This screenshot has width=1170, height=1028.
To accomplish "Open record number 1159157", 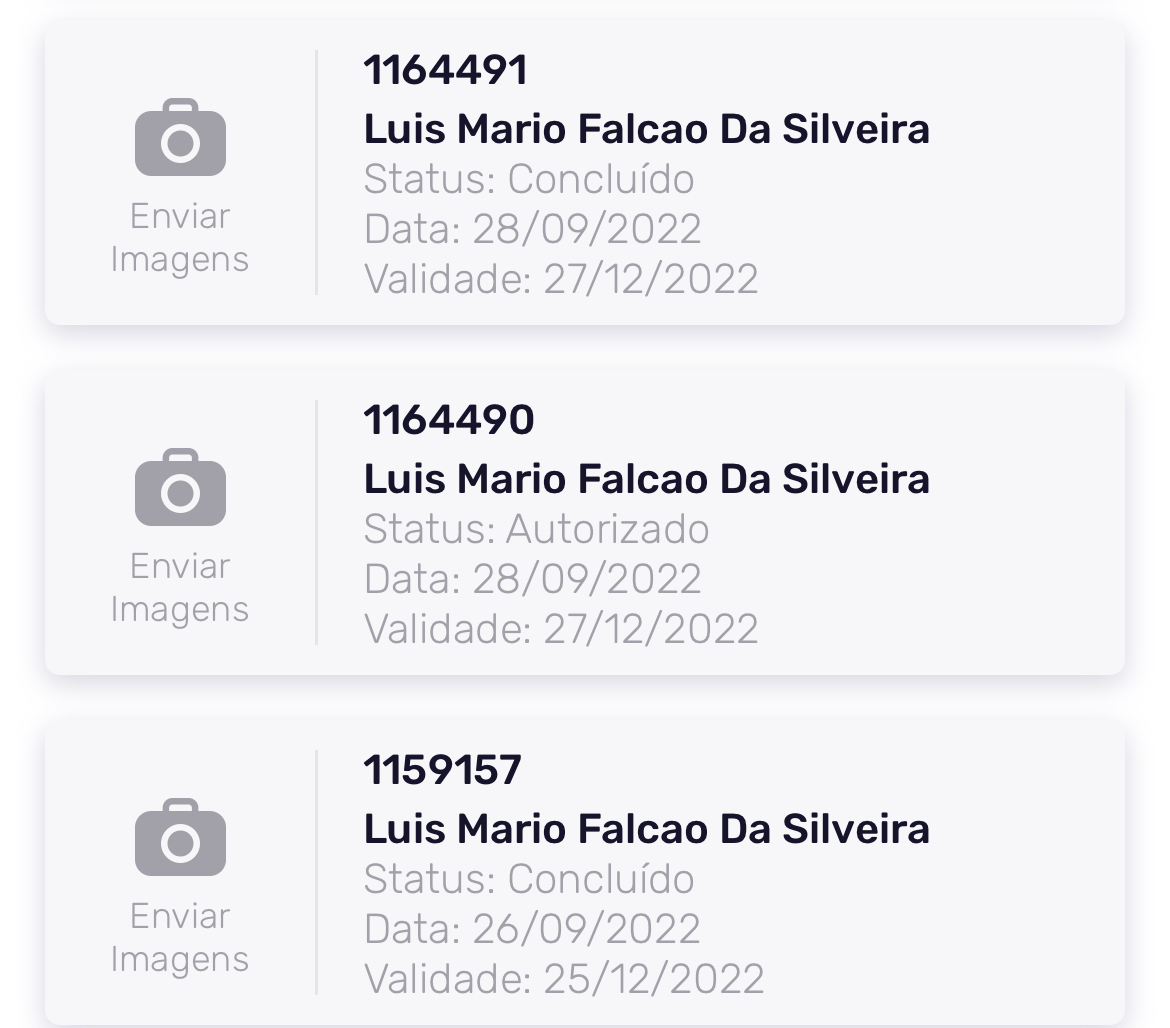I will [x=442, y=771].
